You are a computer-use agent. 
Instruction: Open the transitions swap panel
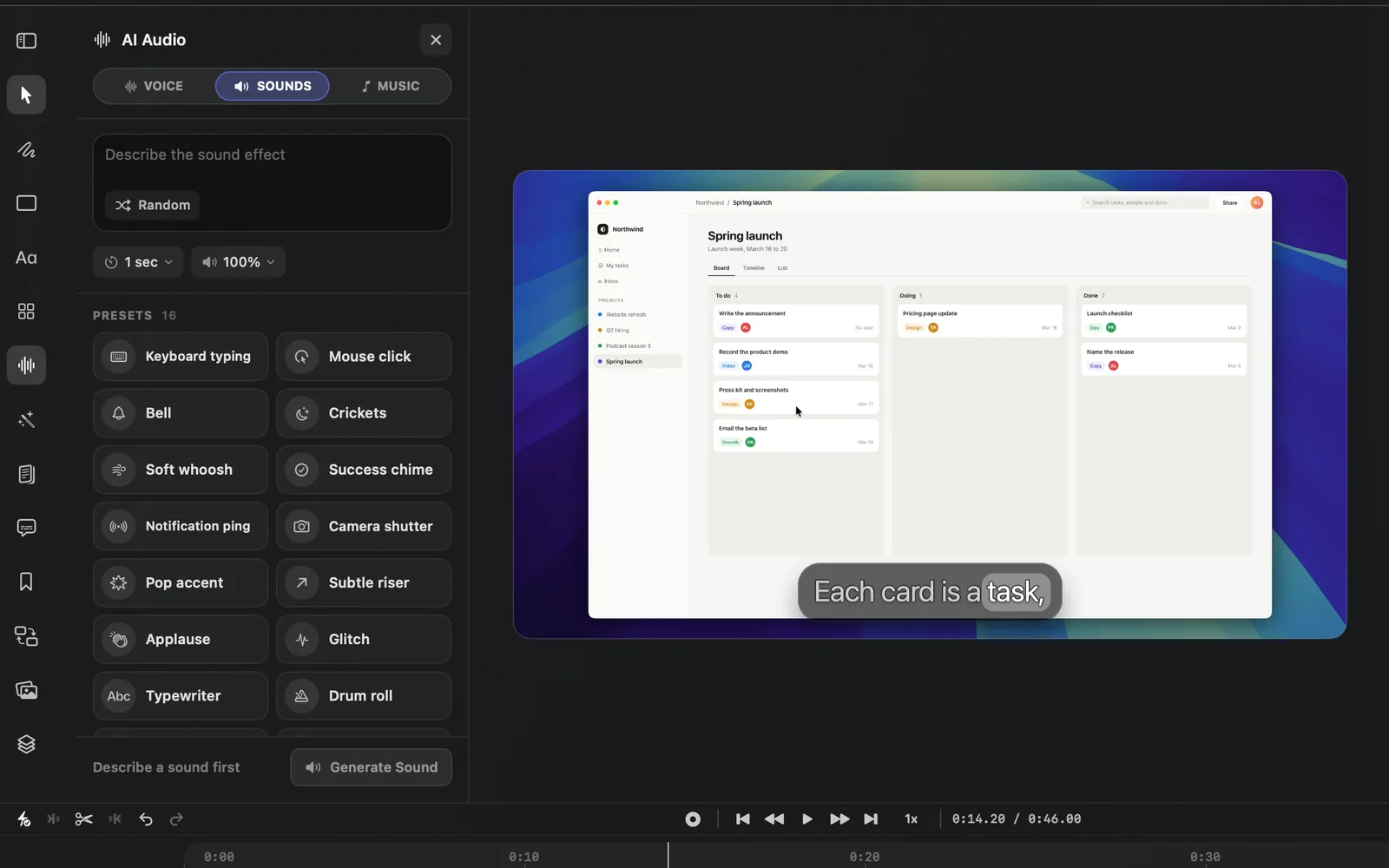click(26, 636)
